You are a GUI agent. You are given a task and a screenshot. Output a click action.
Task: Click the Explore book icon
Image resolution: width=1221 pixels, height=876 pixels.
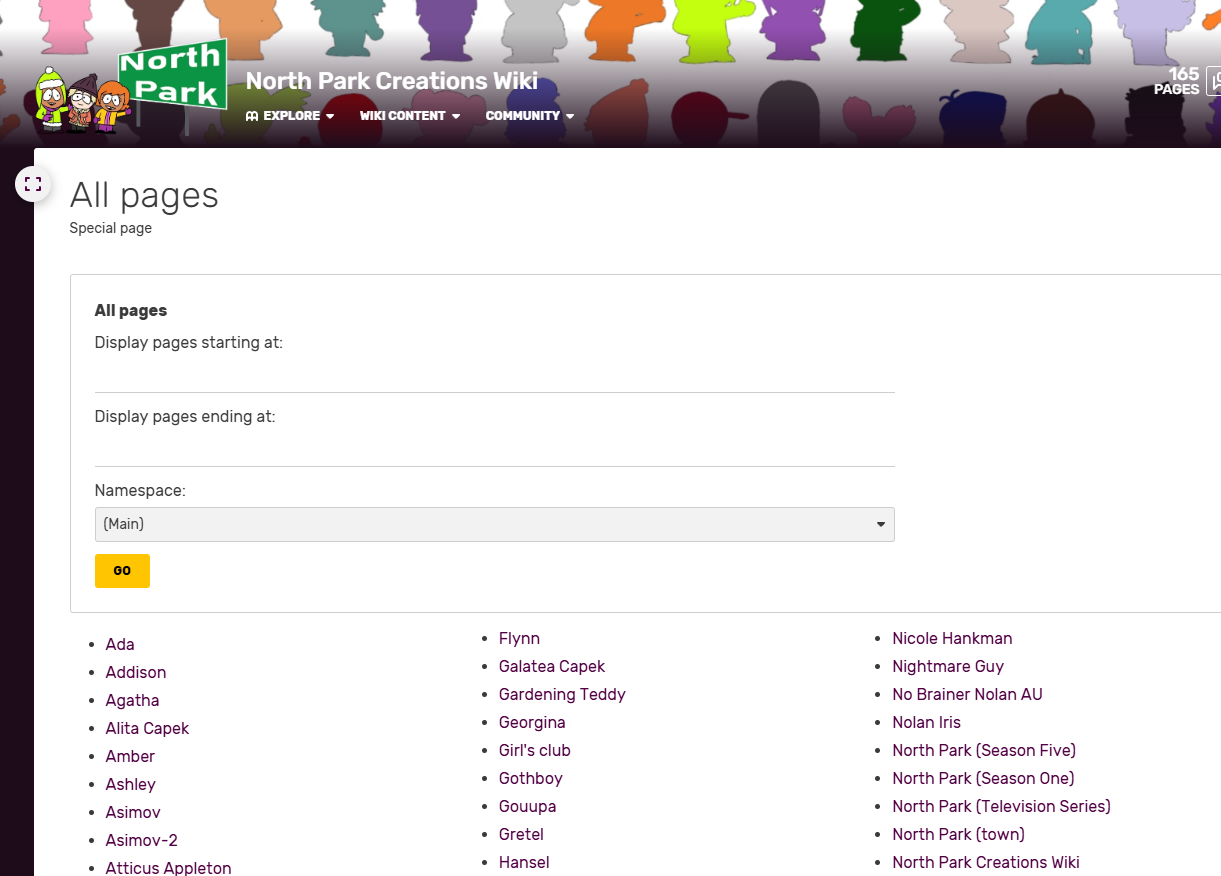(252, 116)
